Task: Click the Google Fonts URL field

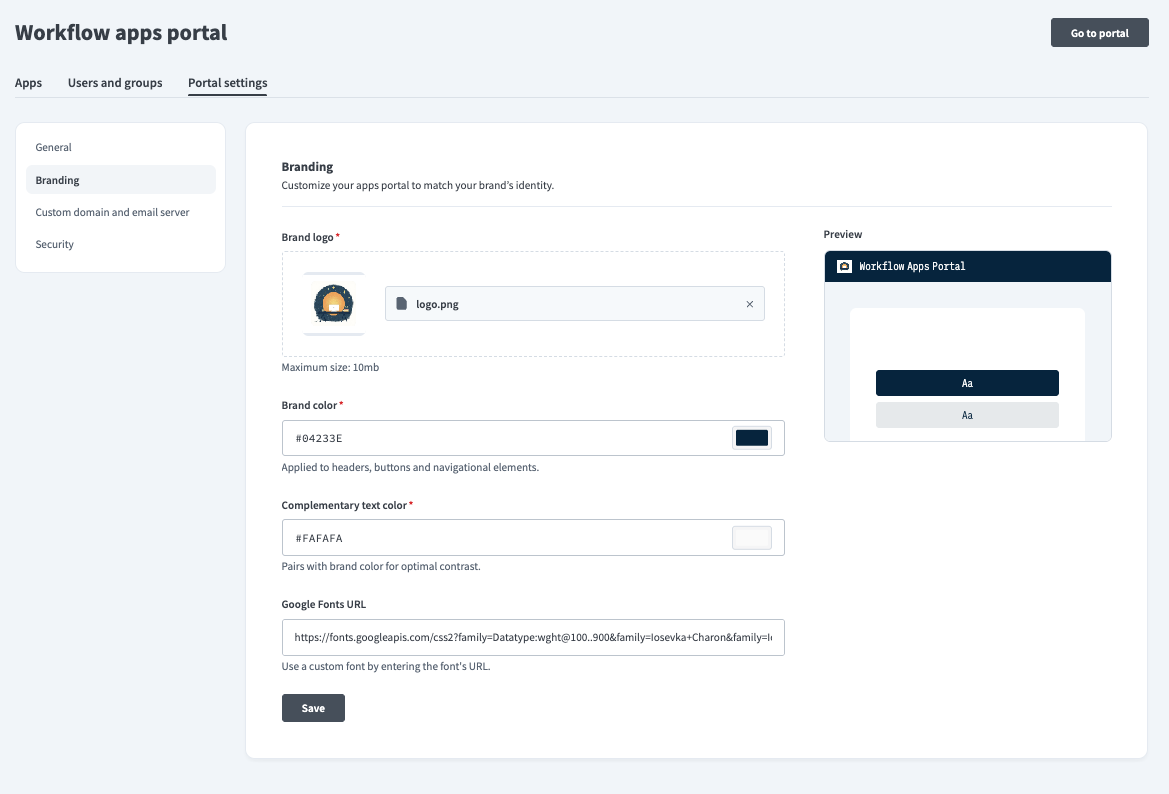Action: coord(533,637)
